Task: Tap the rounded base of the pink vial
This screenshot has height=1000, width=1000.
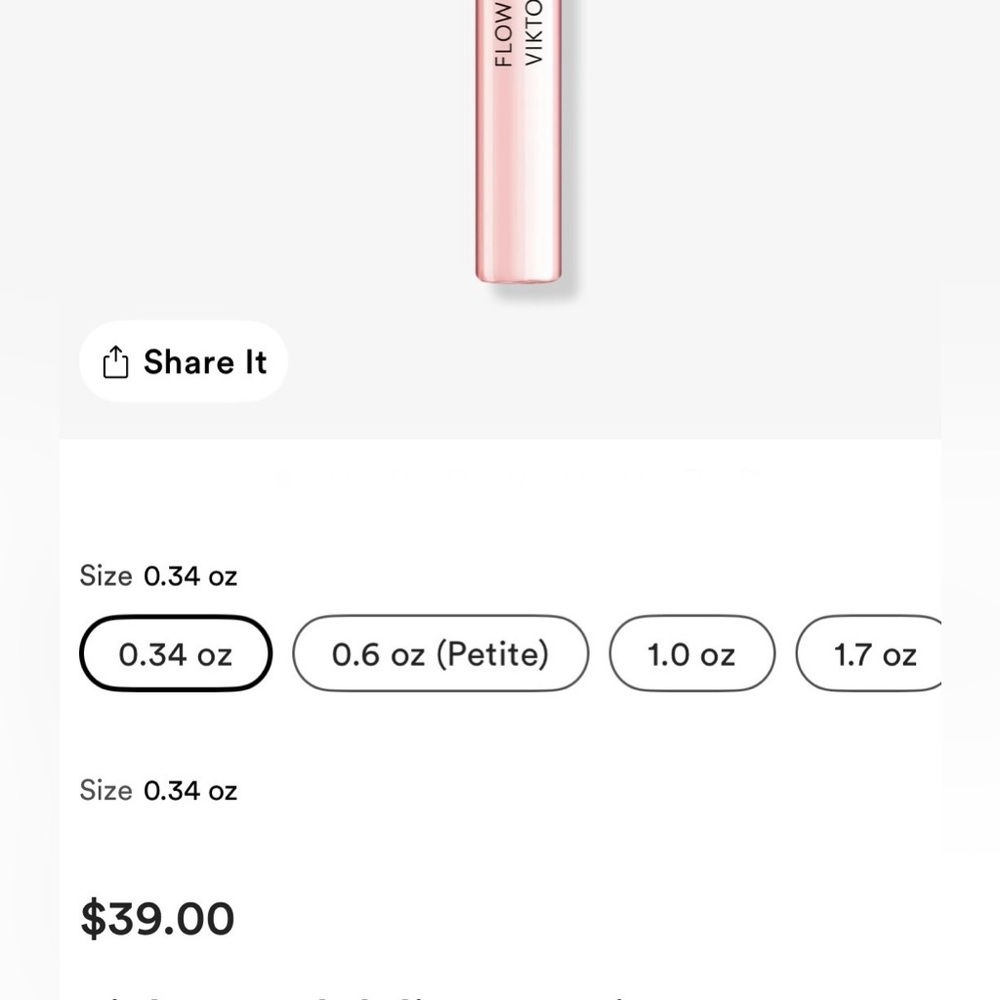Action: (x=518, y=273)
